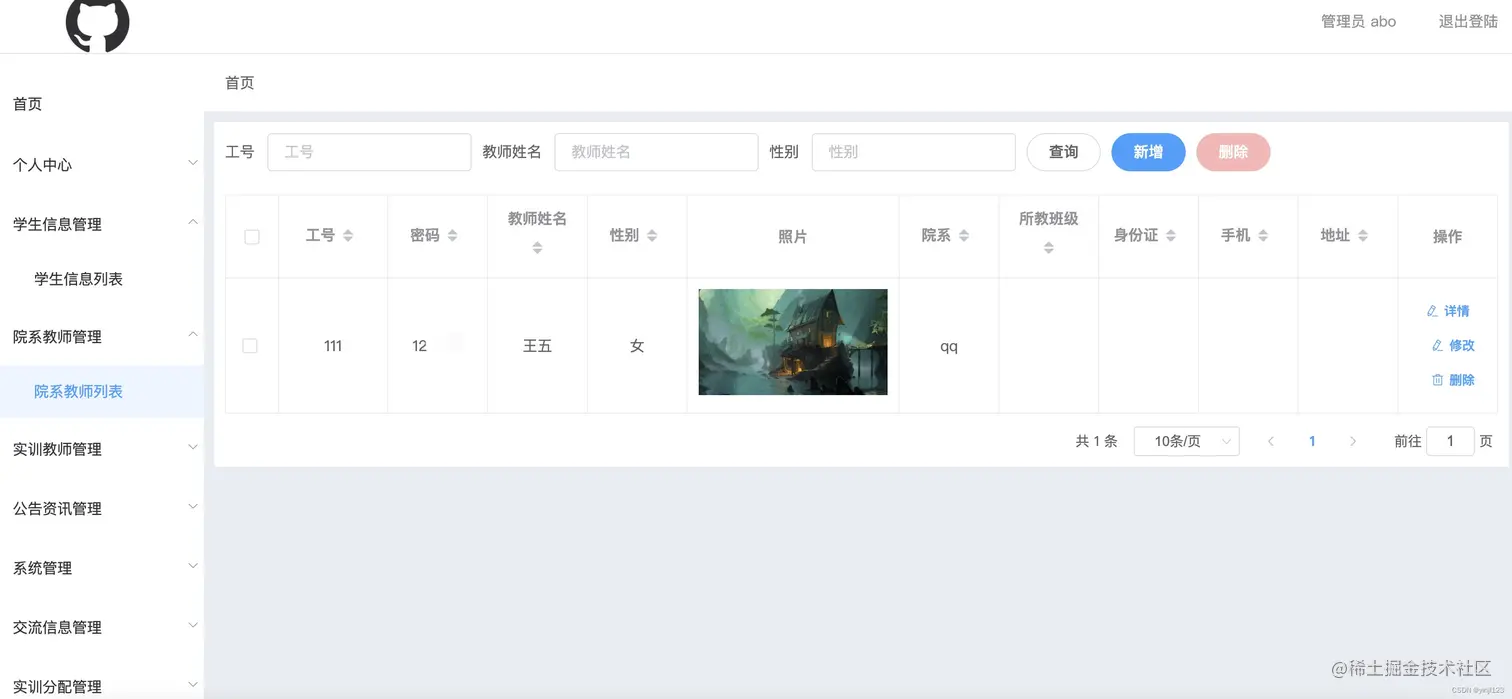Click the 查询 button
The height and width of the screenshot is (699, 1512).
pyautogui.click(x=1063, y=152)
